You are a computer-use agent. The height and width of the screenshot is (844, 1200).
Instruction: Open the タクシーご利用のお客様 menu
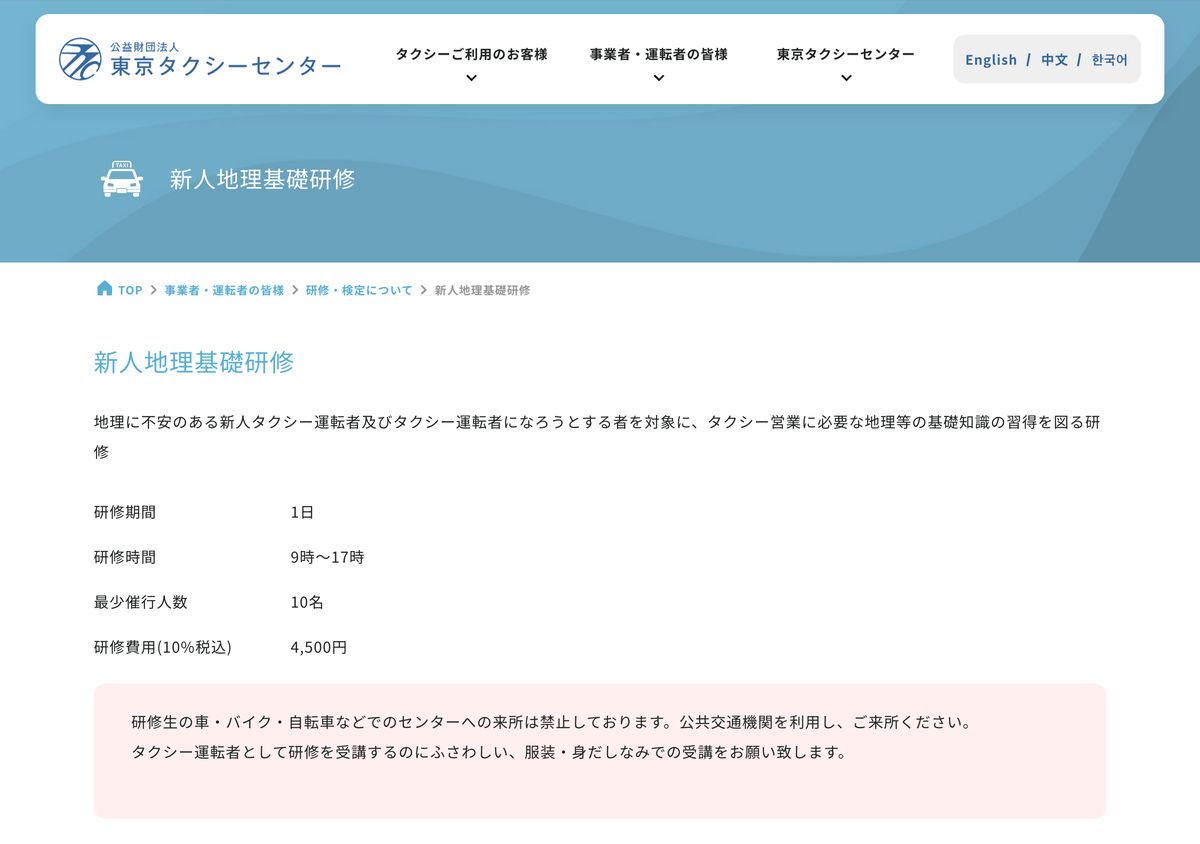click(x=471, y=54)
